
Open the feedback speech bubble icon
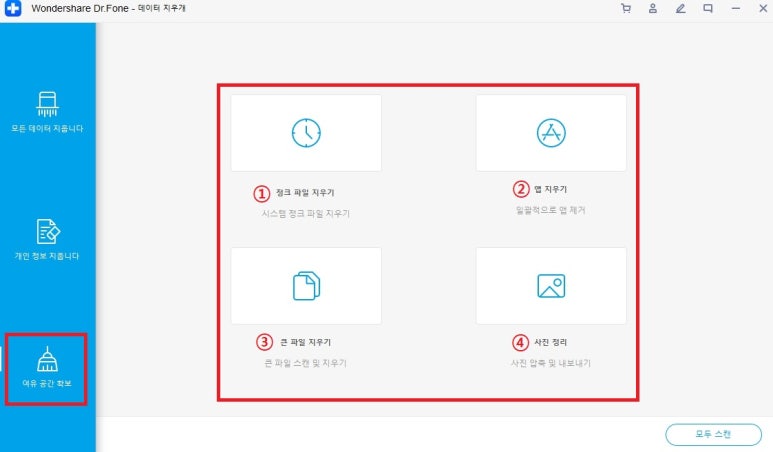[x=707, y=8]
